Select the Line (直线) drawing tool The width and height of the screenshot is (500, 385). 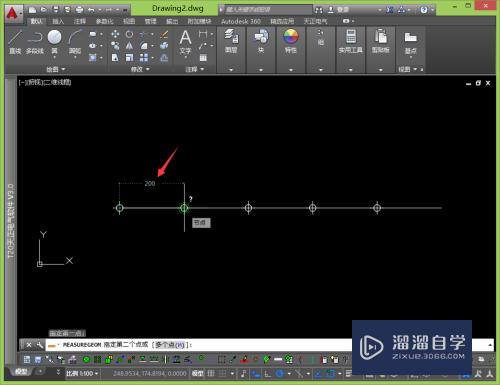coord(15,42)
